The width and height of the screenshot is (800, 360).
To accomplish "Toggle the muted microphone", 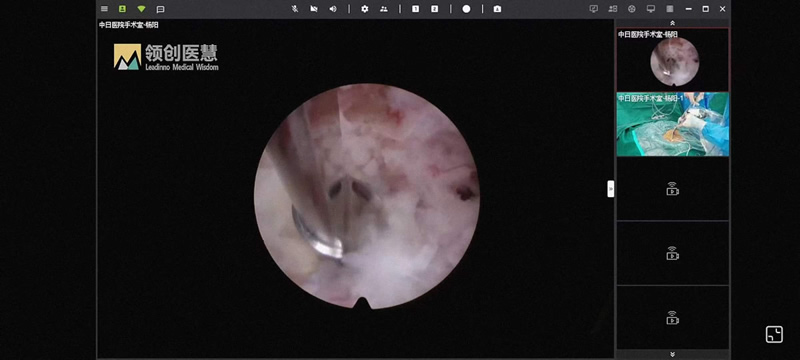I will coord(295,9).
